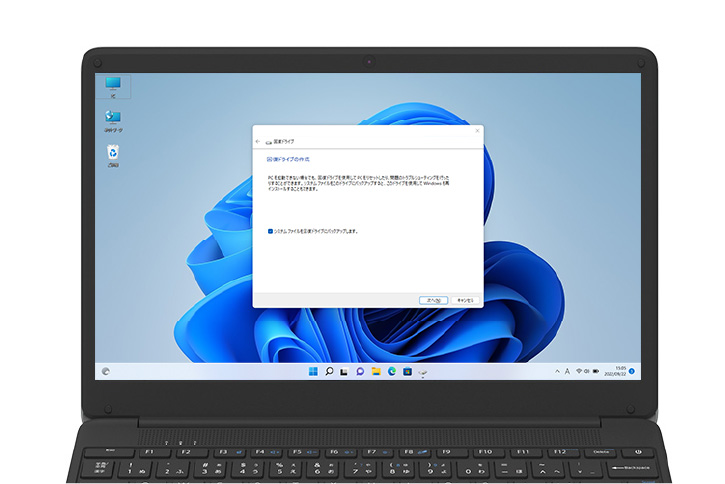725x484 pixels.
Task: Open the widgets icon at taskbar's left end
Action: click(106, 371)
